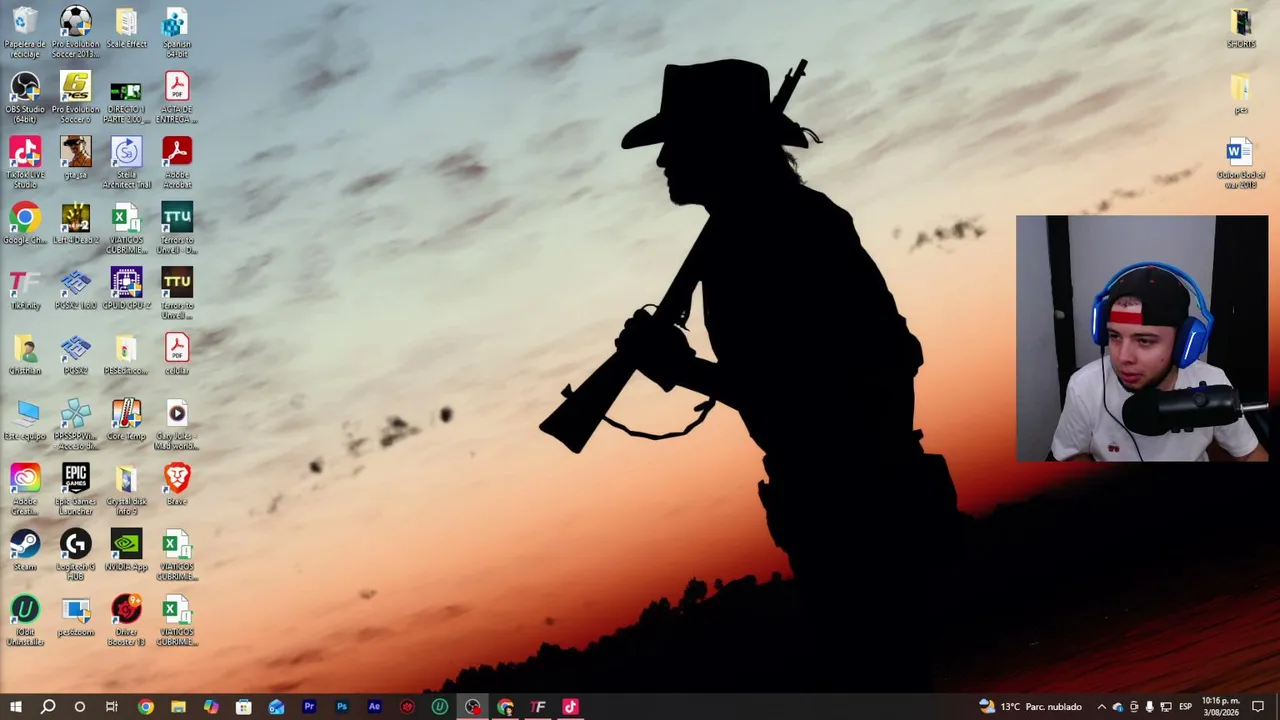Open File Explorer from the taskbar
Viewport: 1280px width, 720px height.
pyautogui.click(x=178, y=707)
